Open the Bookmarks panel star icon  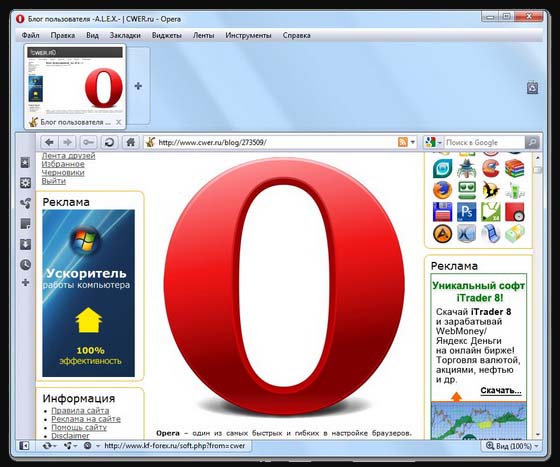[x=25, y=163]
